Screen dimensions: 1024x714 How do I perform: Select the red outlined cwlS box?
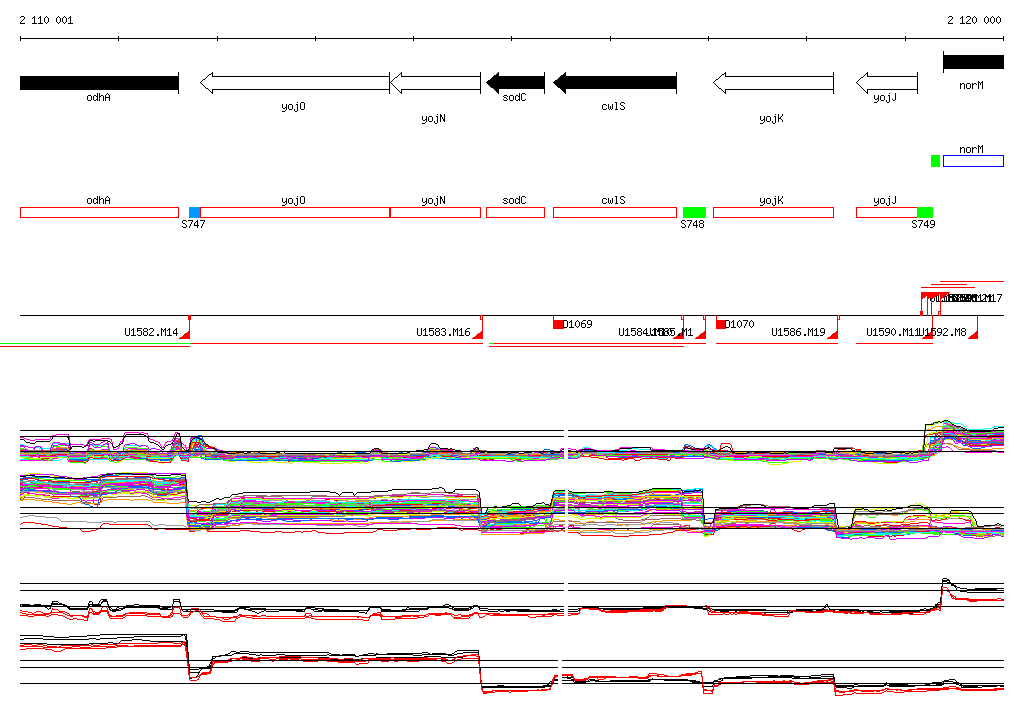pyautogui.click(x=615, y=212)
